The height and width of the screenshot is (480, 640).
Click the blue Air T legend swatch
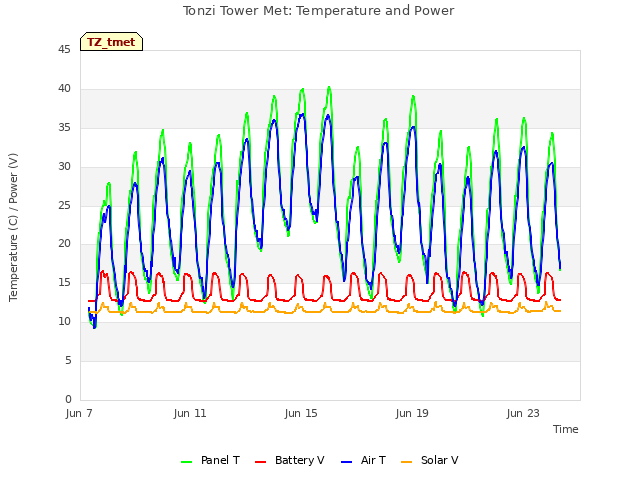point(346,462)
